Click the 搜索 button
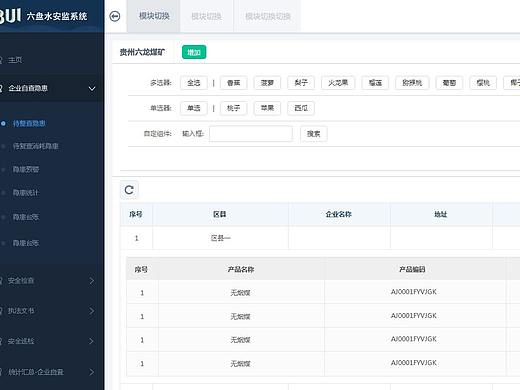Viewport: 520px width, 390px height. pos(313,134)
